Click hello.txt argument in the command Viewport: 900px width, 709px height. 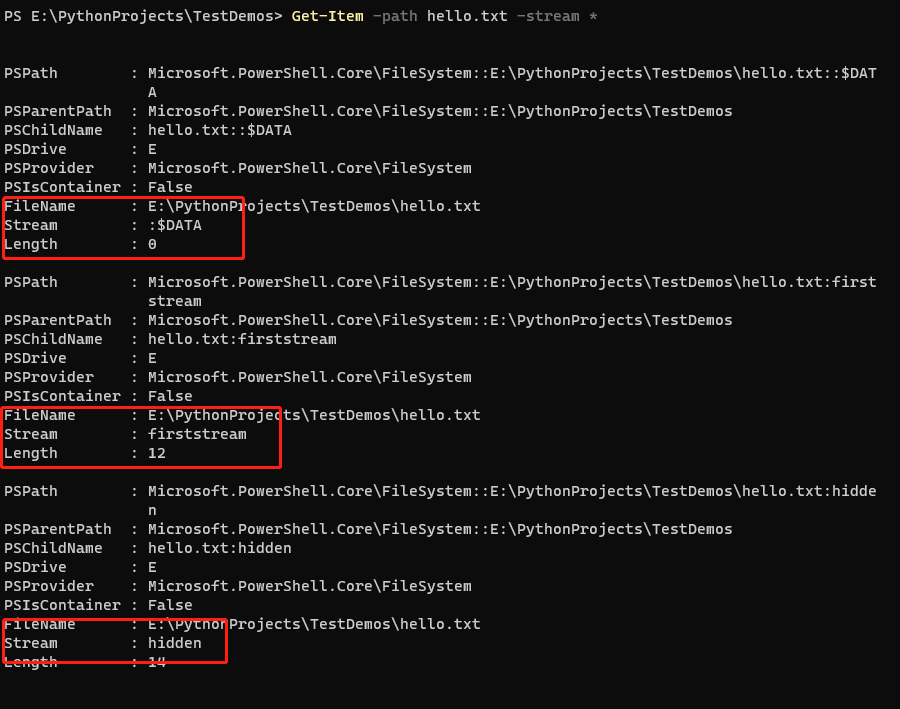click(467, 16)
